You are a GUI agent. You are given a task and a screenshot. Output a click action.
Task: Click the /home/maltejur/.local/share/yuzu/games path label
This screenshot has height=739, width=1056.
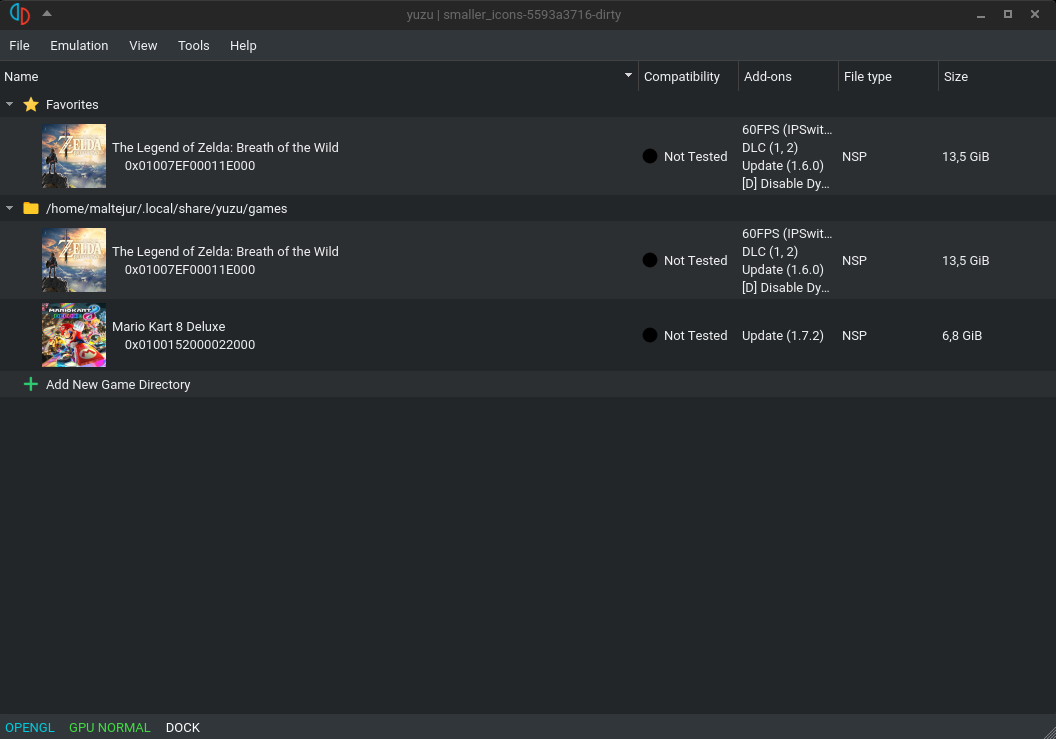166,209
